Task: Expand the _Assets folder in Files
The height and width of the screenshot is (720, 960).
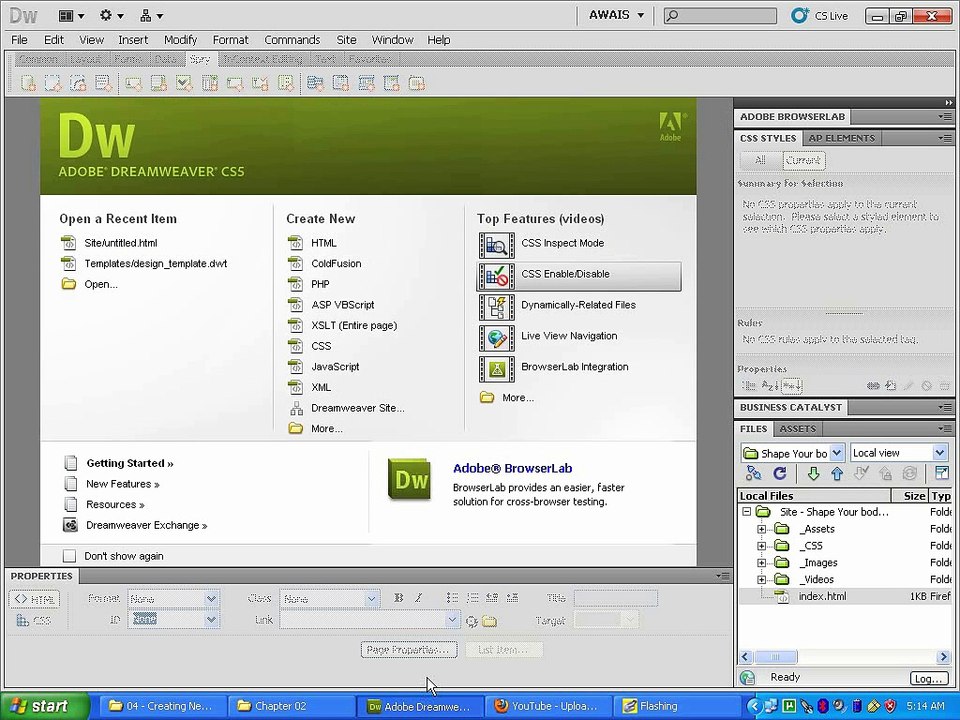Action: [761, 529]
